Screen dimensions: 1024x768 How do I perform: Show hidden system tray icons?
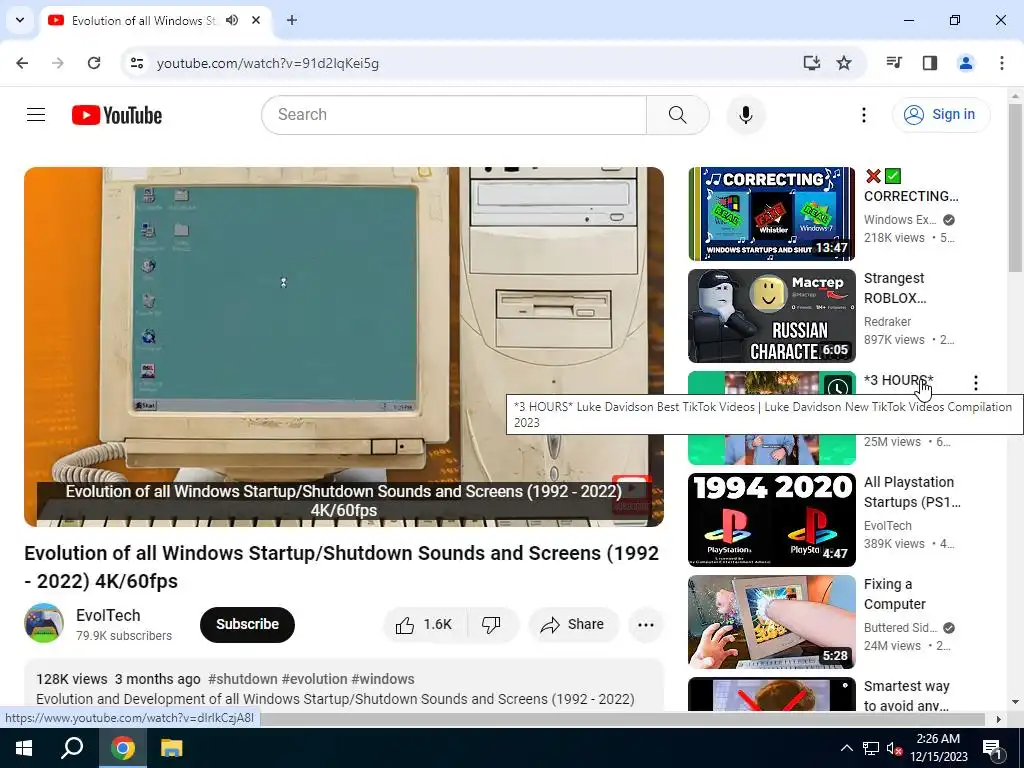(846, 748)
